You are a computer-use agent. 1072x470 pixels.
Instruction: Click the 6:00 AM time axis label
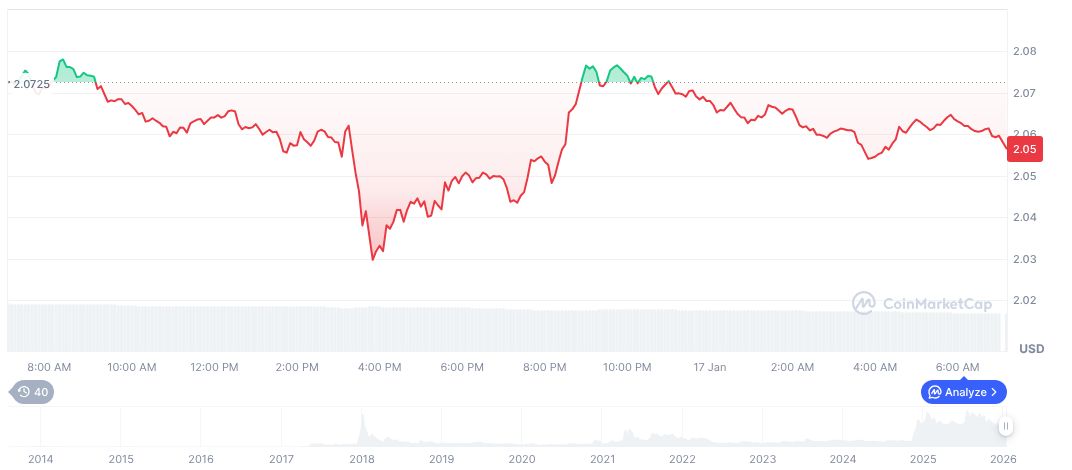pyautogui.click(x=958, y=367)
